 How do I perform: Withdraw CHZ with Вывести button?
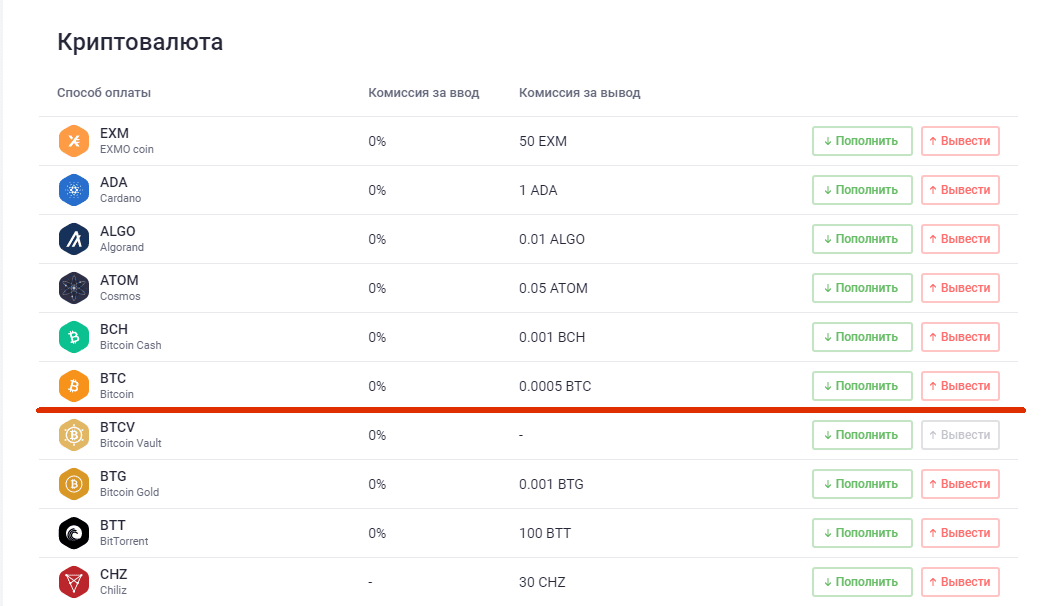[x=960, y=582]
